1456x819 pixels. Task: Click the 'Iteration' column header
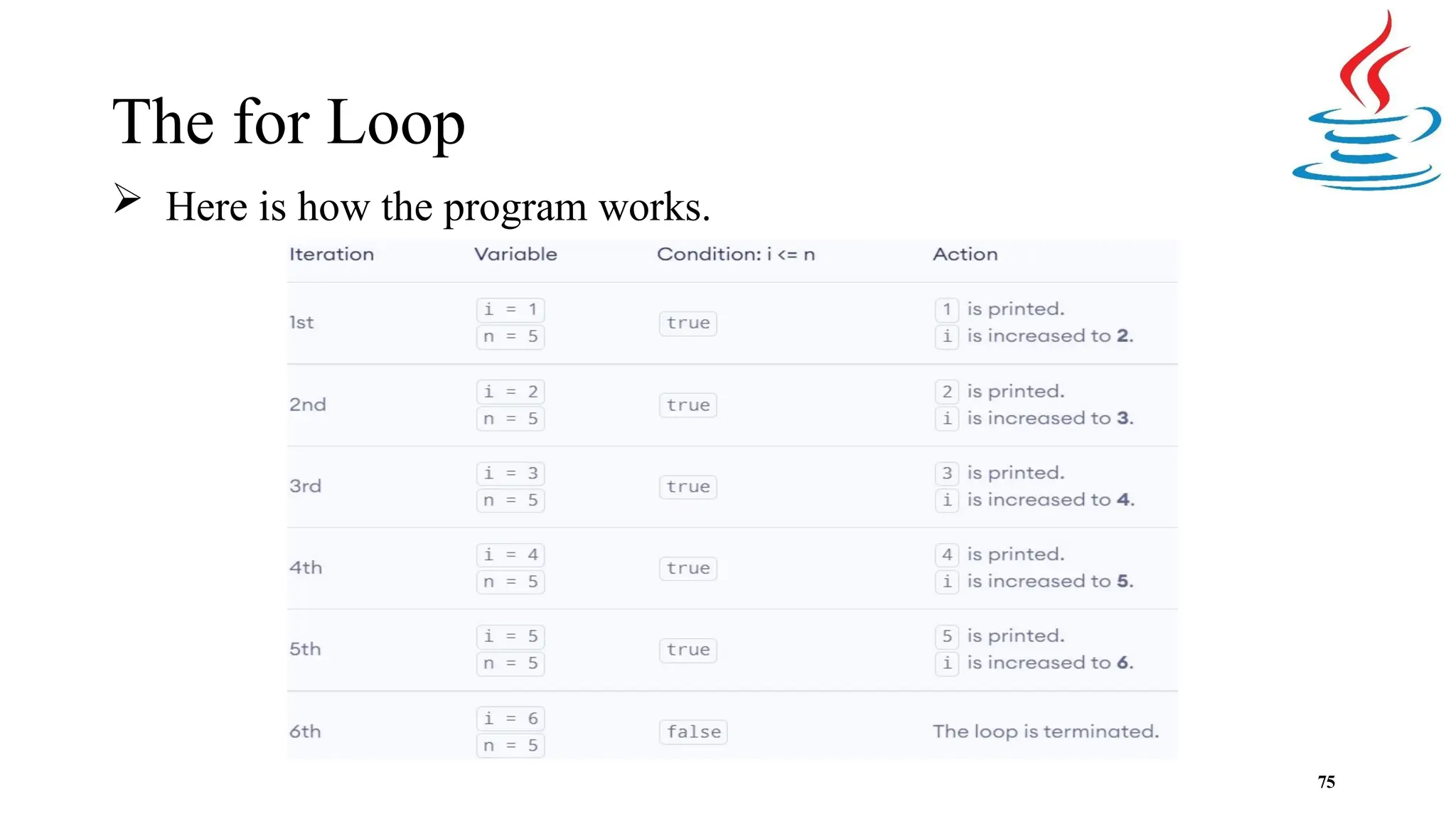click(x=331, y=255)
